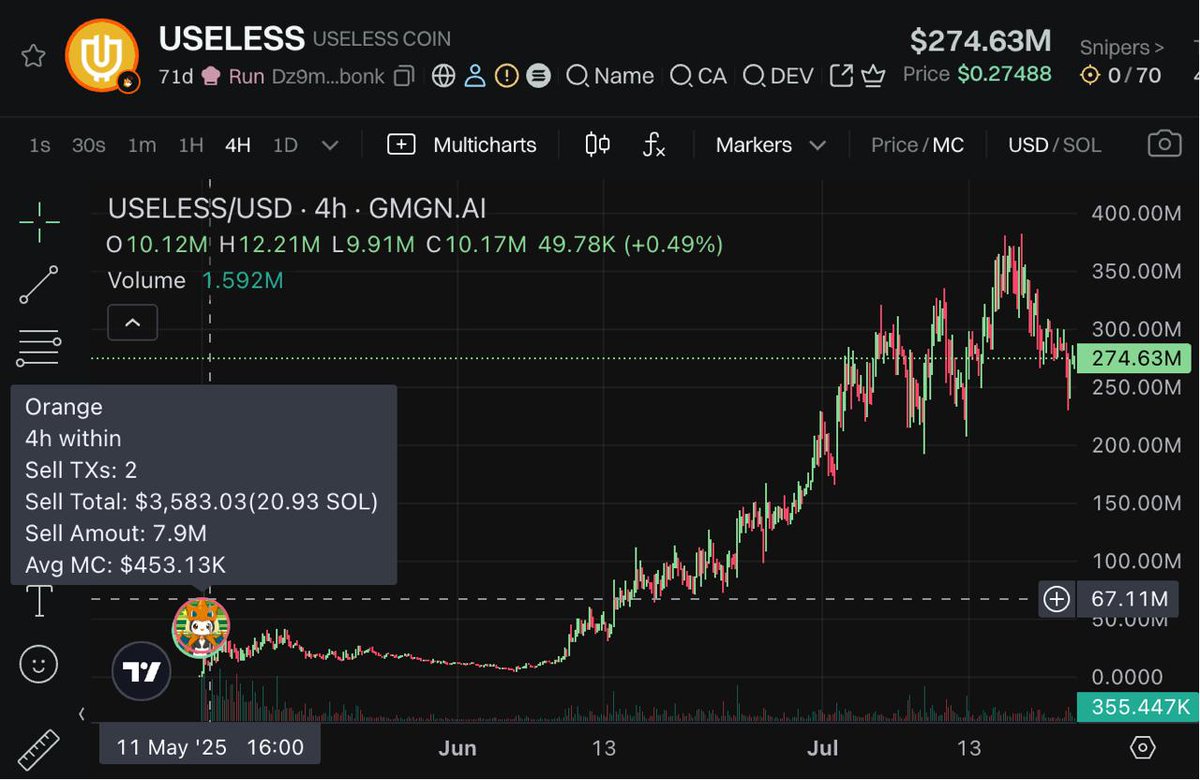
Task: Switch chart to Price mode
Action: [893, 145]
